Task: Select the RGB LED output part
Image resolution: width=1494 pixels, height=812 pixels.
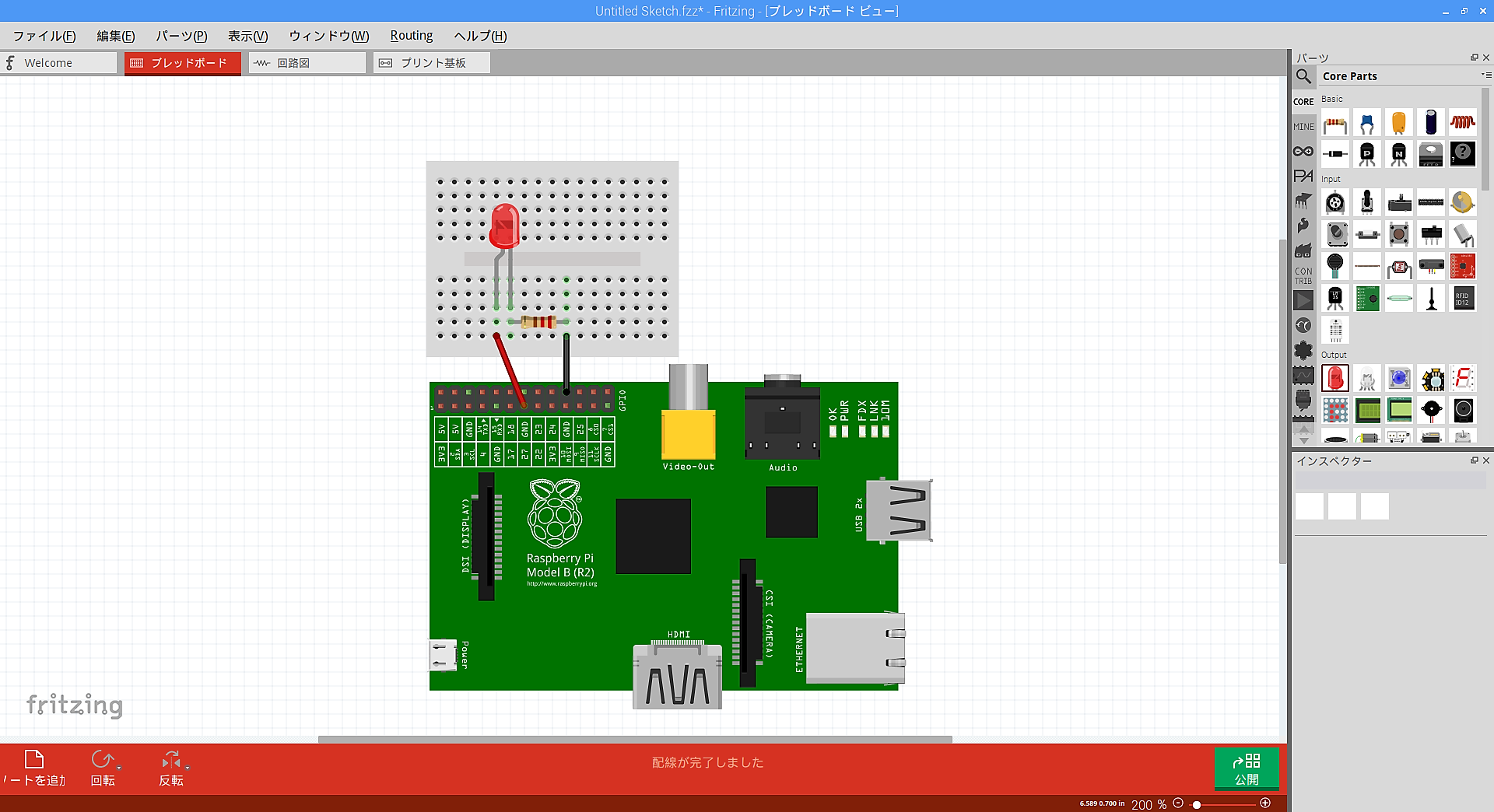Action: [x=1367, y=379]
